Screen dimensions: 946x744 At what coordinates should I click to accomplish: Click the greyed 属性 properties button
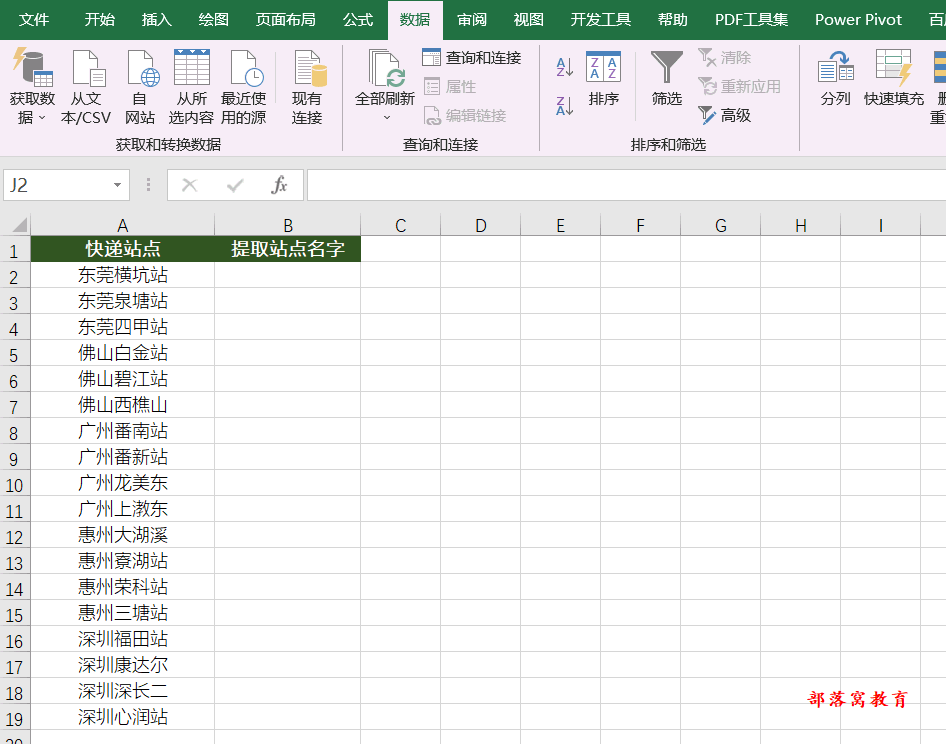(x=450, y=86)
